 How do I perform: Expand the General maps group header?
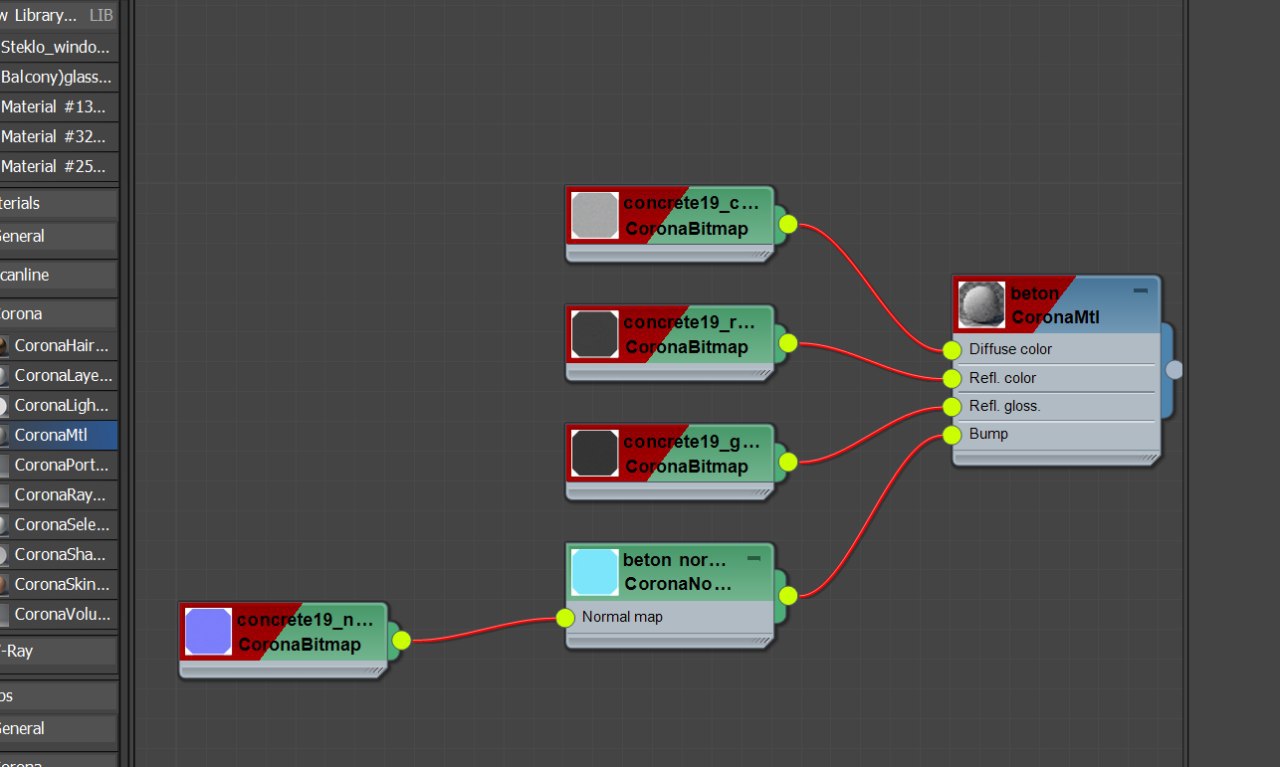click(x=58, y=729)
